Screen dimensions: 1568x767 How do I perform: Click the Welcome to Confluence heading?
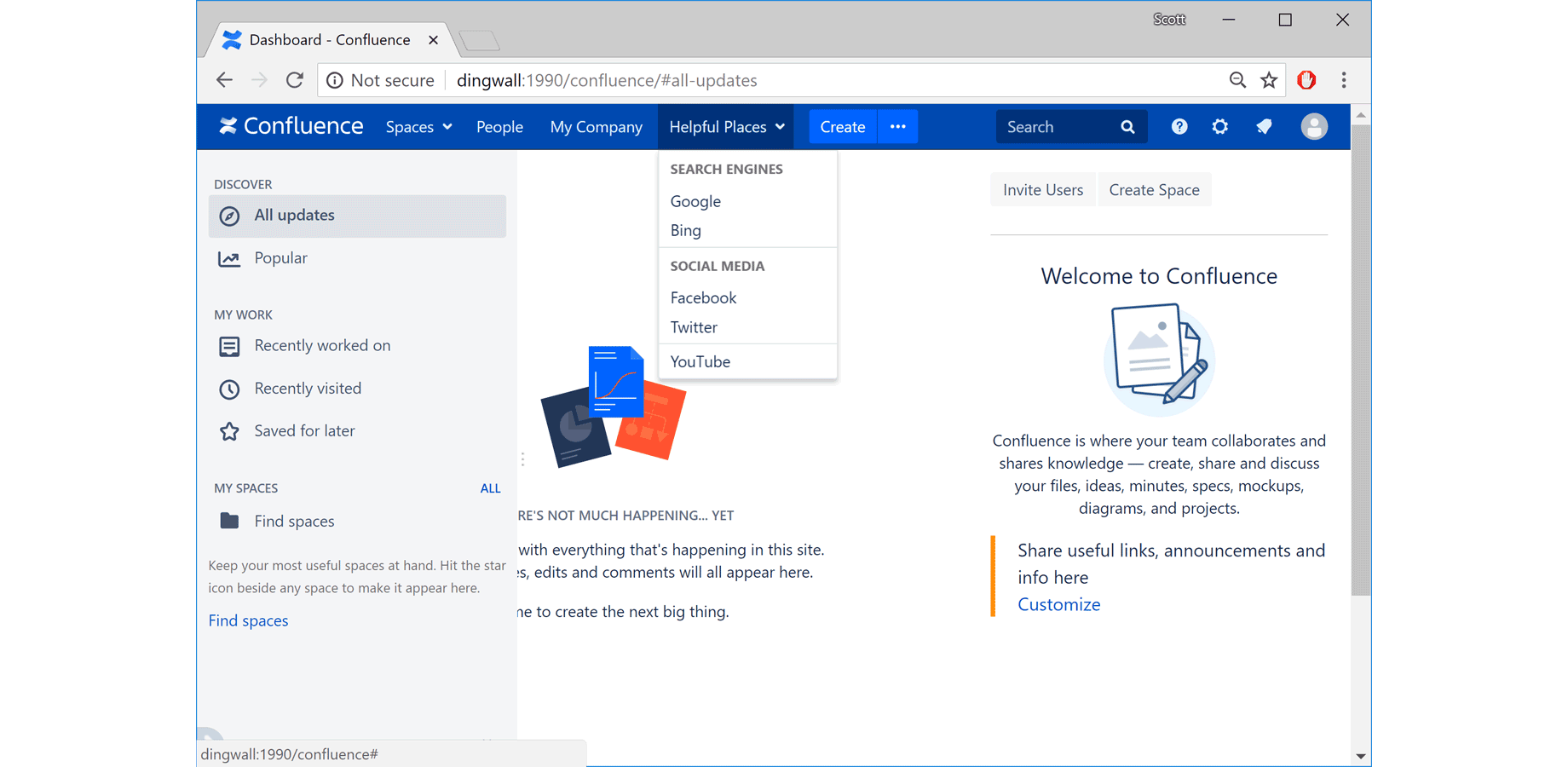(x=1159, y=276)
